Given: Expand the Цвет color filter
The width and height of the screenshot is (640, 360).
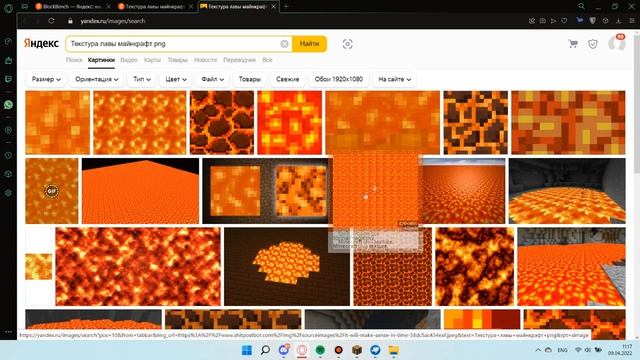Looking at the screenshot, I should (176, 79).
